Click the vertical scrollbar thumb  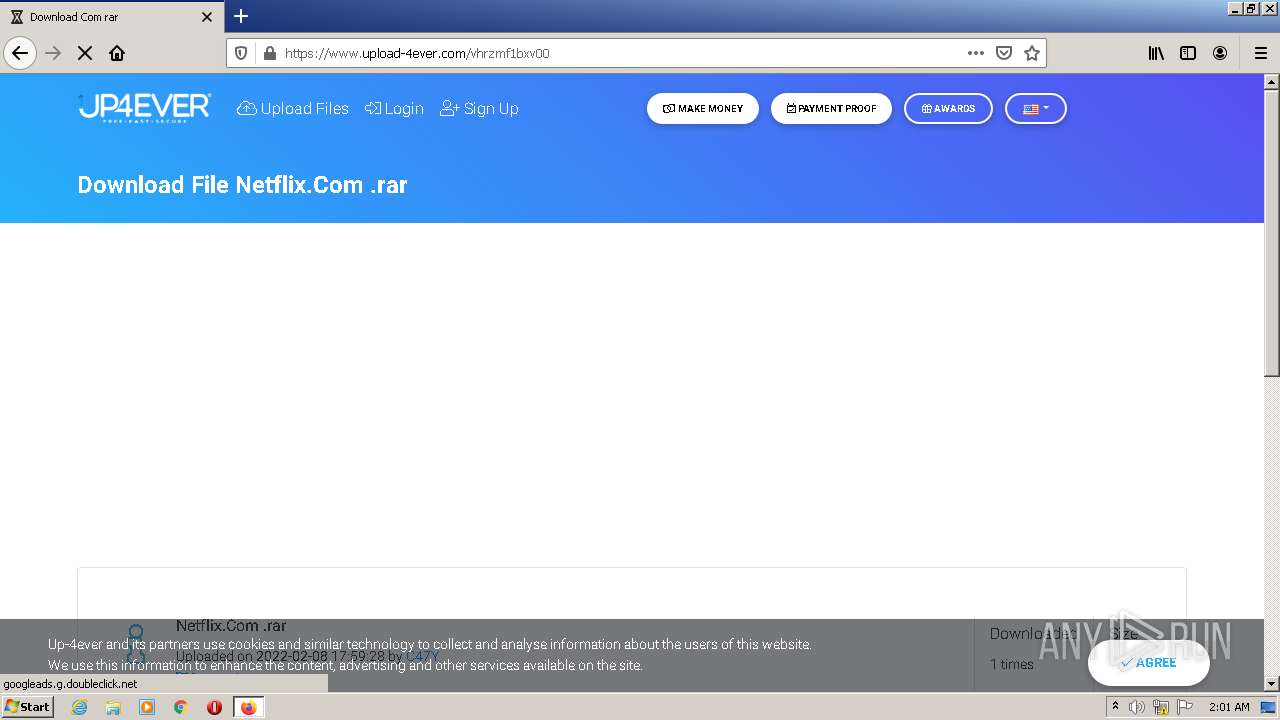(x=1271, y=233)
